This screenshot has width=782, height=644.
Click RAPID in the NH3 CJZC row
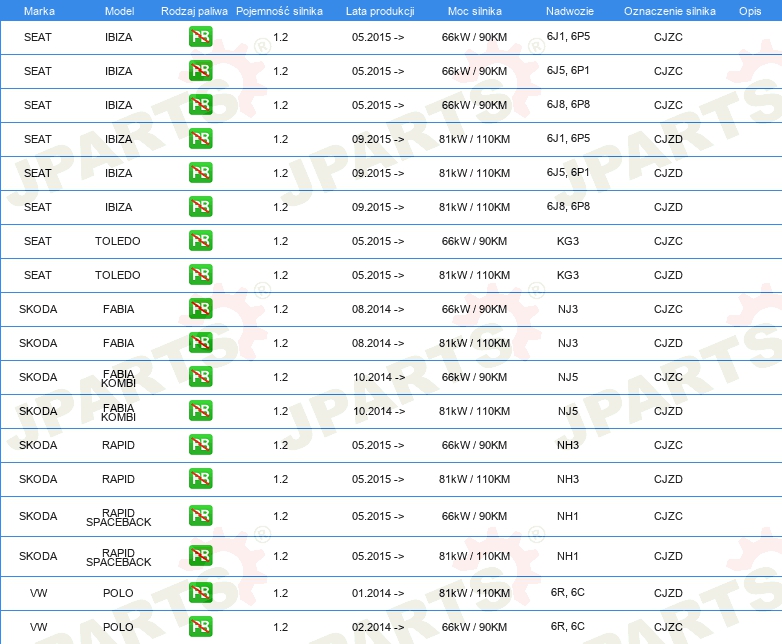(x=118, y=445)
